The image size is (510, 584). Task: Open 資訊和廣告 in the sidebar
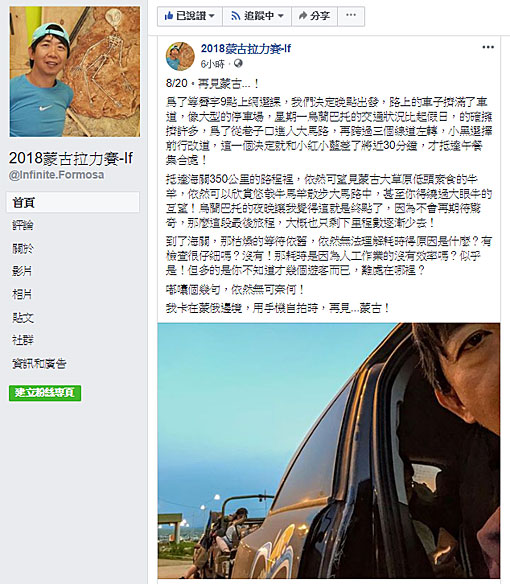(x=39, y=364)
